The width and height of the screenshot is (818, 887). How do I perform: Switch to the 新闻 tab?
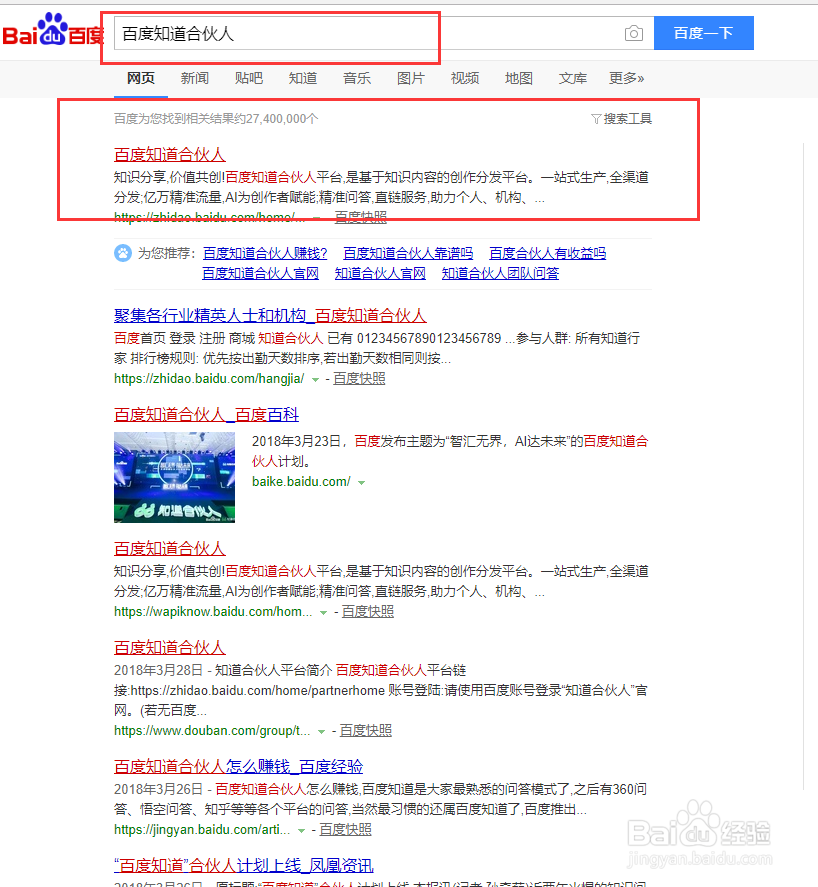[195, 78]
